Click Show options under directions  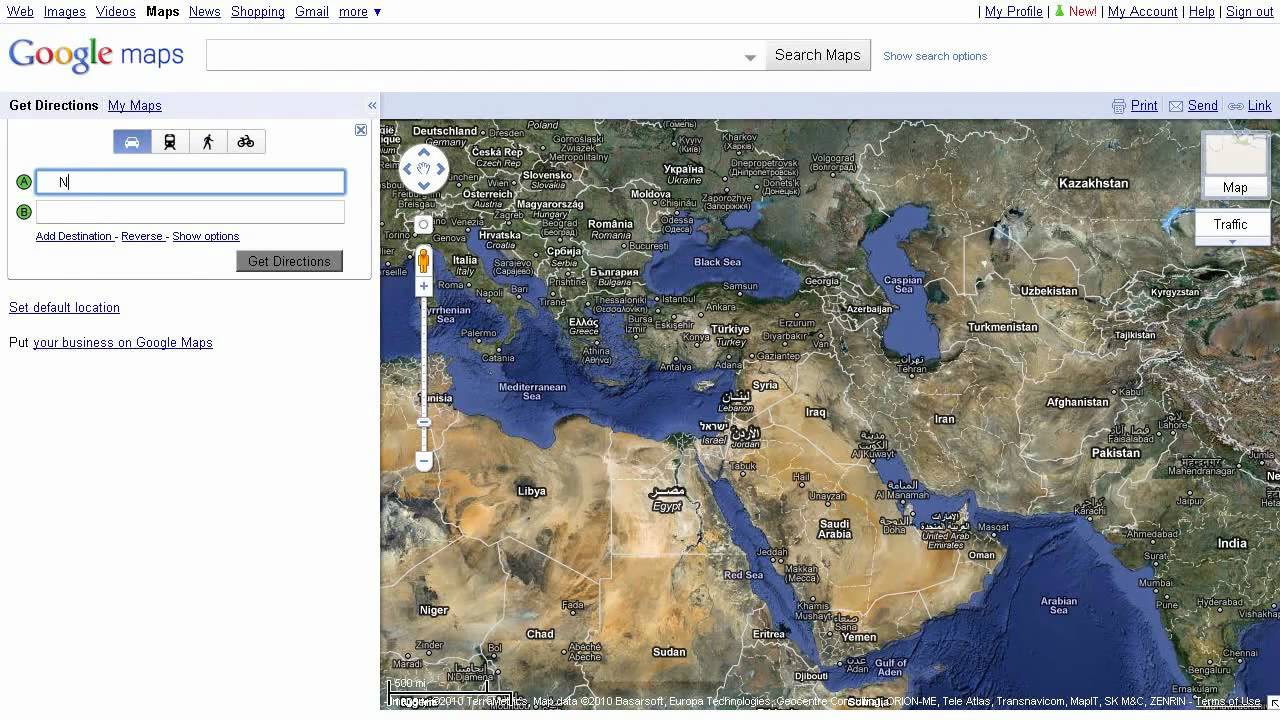click(206, 236)
